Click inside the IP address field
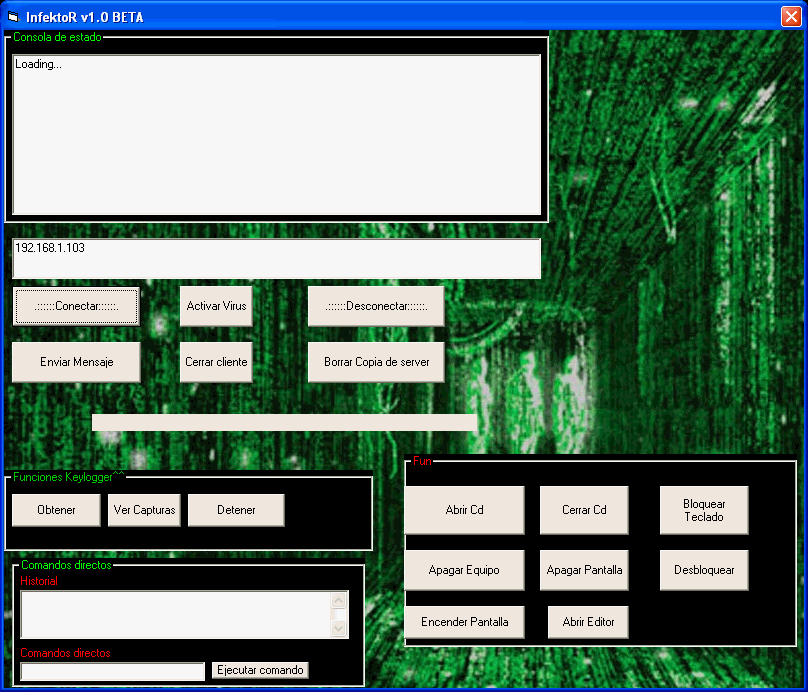 pyautogui.click(x=276, y=258)
